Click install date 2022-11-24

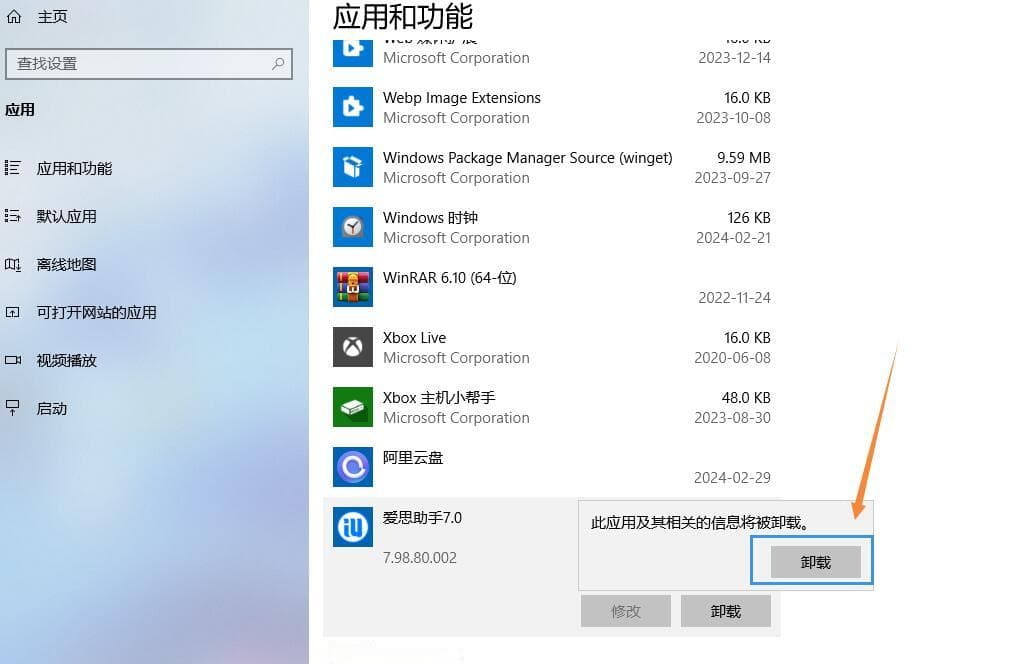point(734,298)
